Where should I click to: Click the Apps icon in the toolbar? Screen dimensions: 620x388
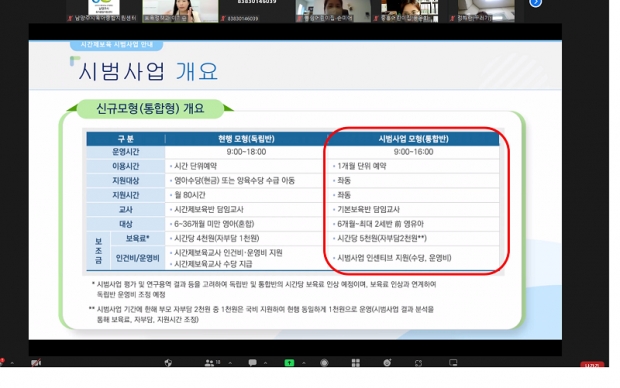click(418, 363)
